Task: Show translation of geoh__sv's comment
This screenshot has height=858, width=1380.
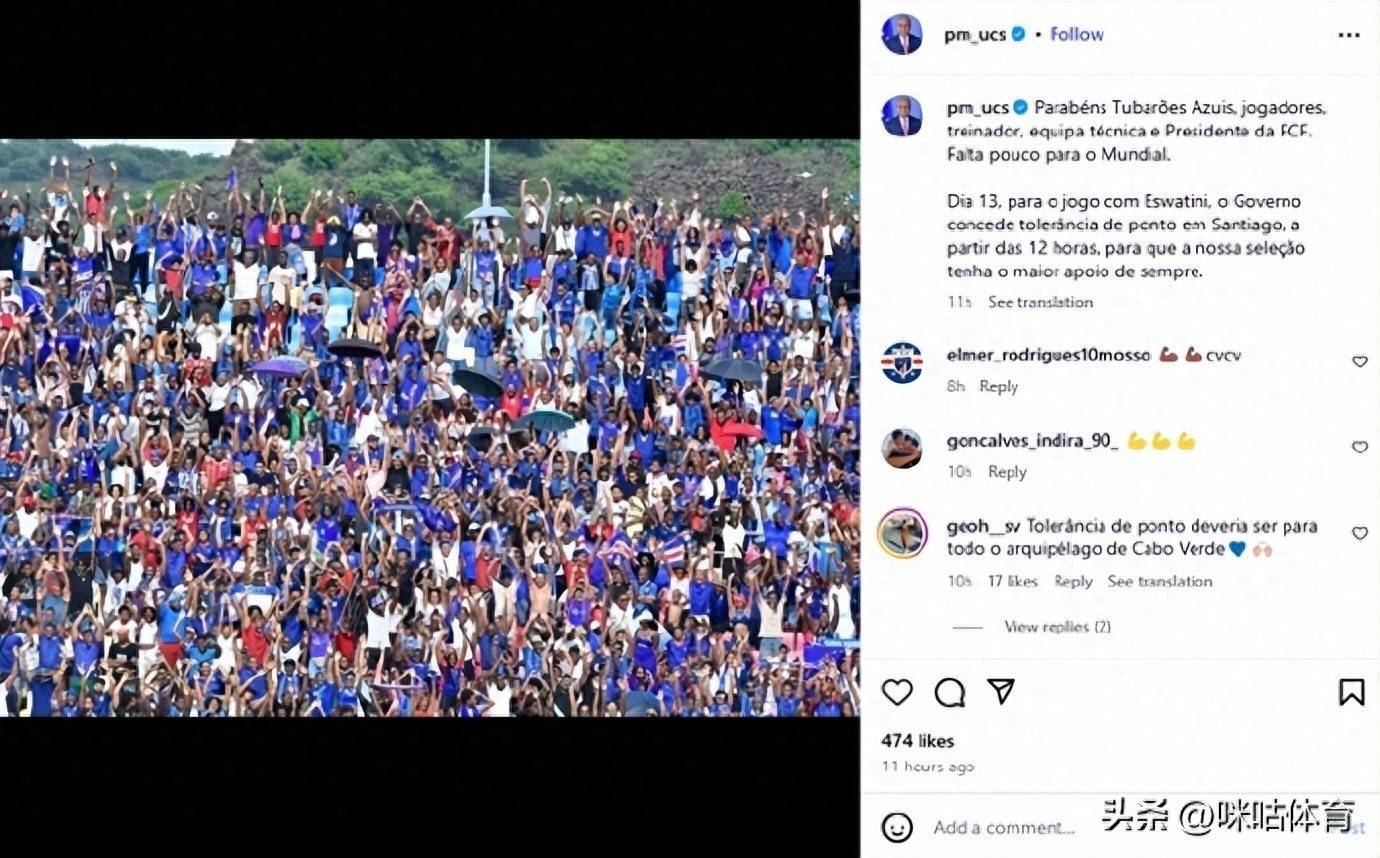Action: click(x=1159, y=581)
